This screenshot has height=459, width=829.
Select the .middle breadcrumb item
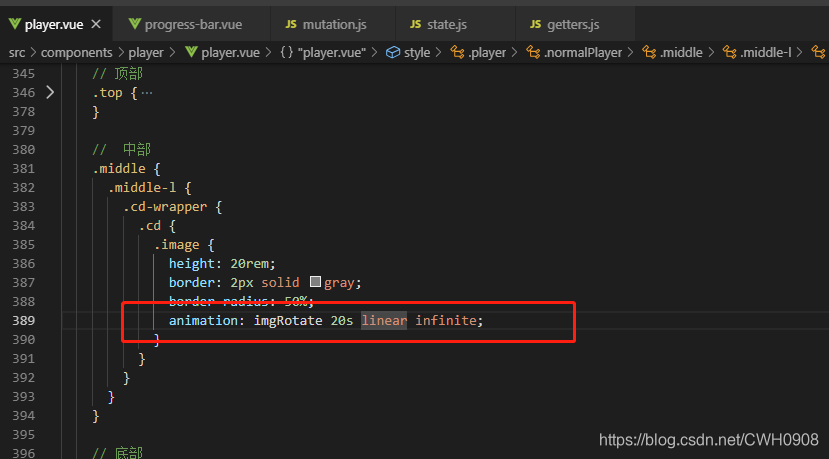tap(681, 53)
